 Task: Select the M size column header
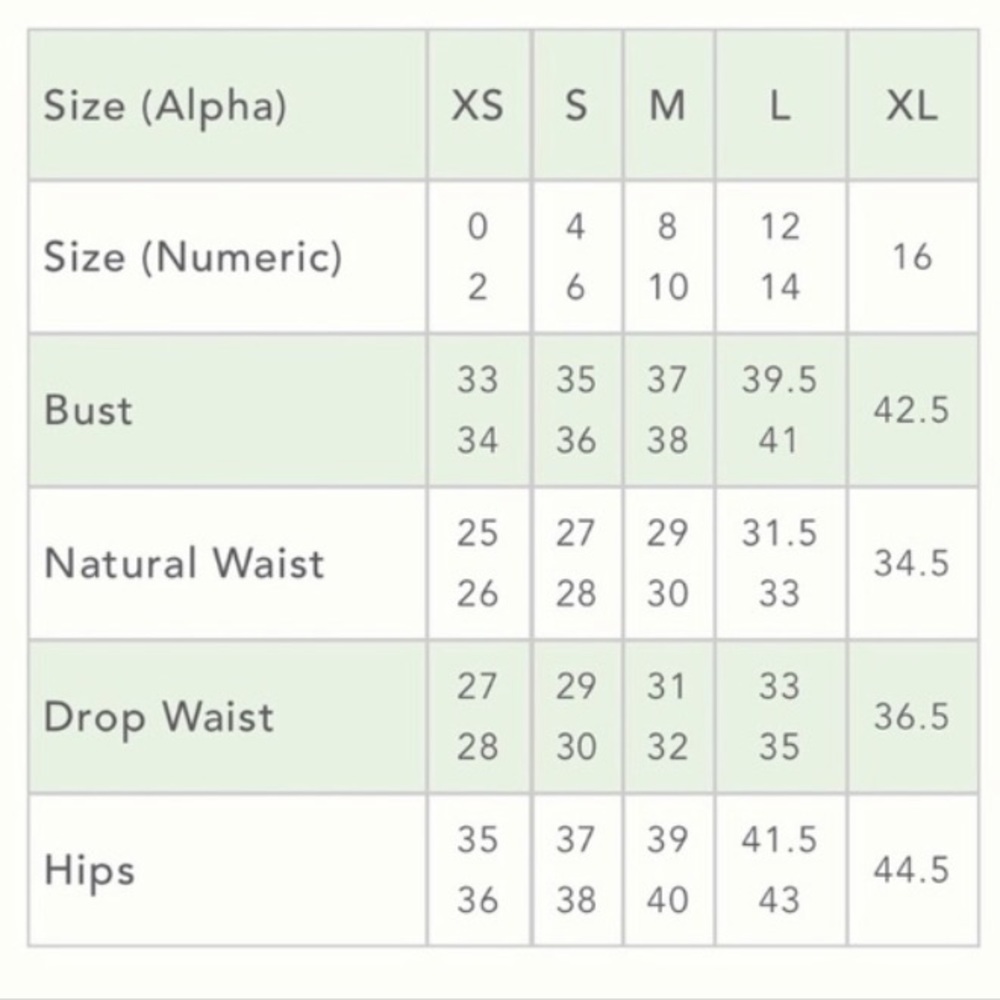click(x=668, y=105)
